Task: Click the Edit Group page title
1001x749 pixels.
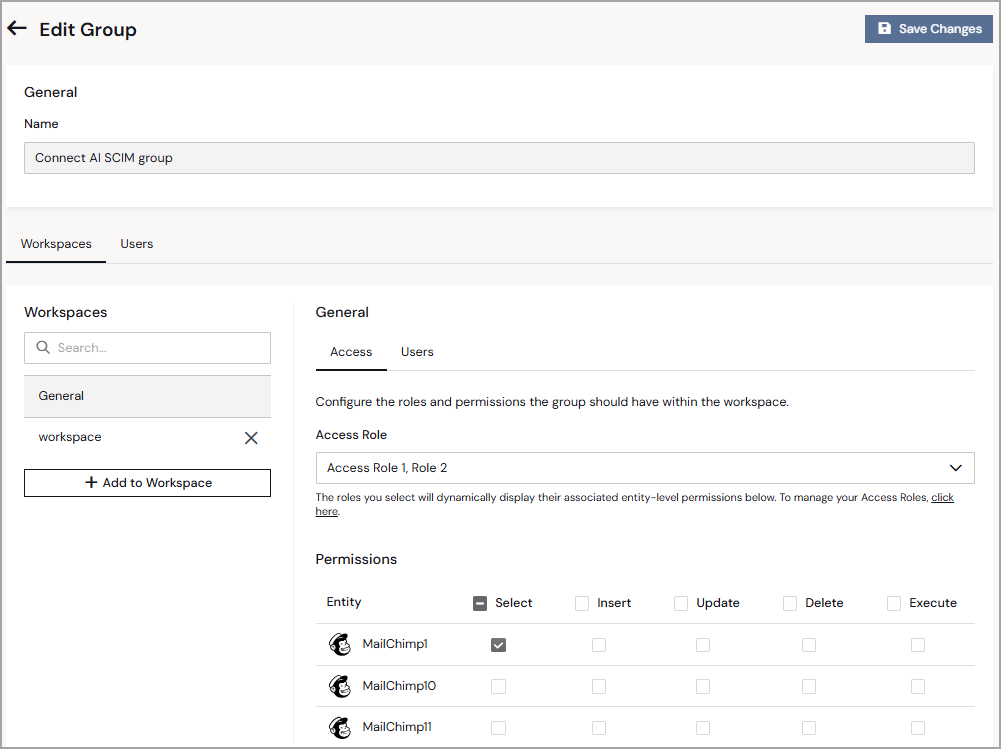Action: [88, 29]
